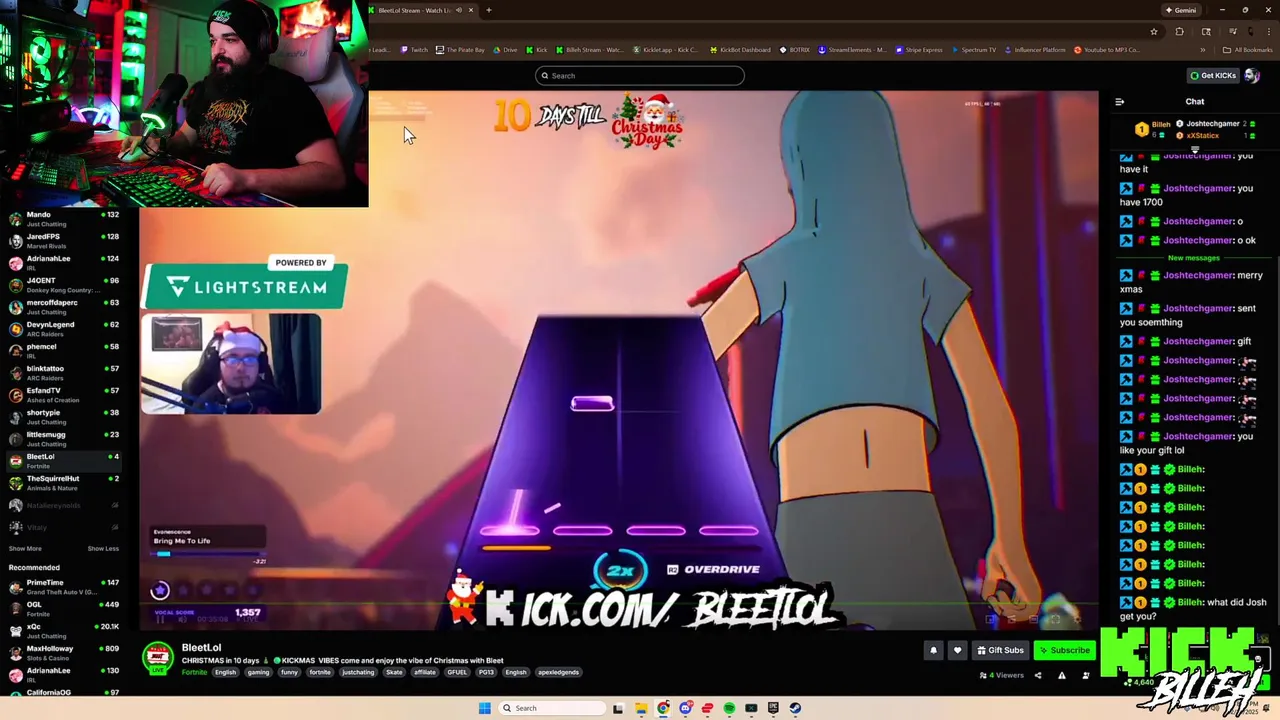This screenshot has height=720, width=1280.
Task: Click the share icon below Subscribe
Action: coord(1037,675)
